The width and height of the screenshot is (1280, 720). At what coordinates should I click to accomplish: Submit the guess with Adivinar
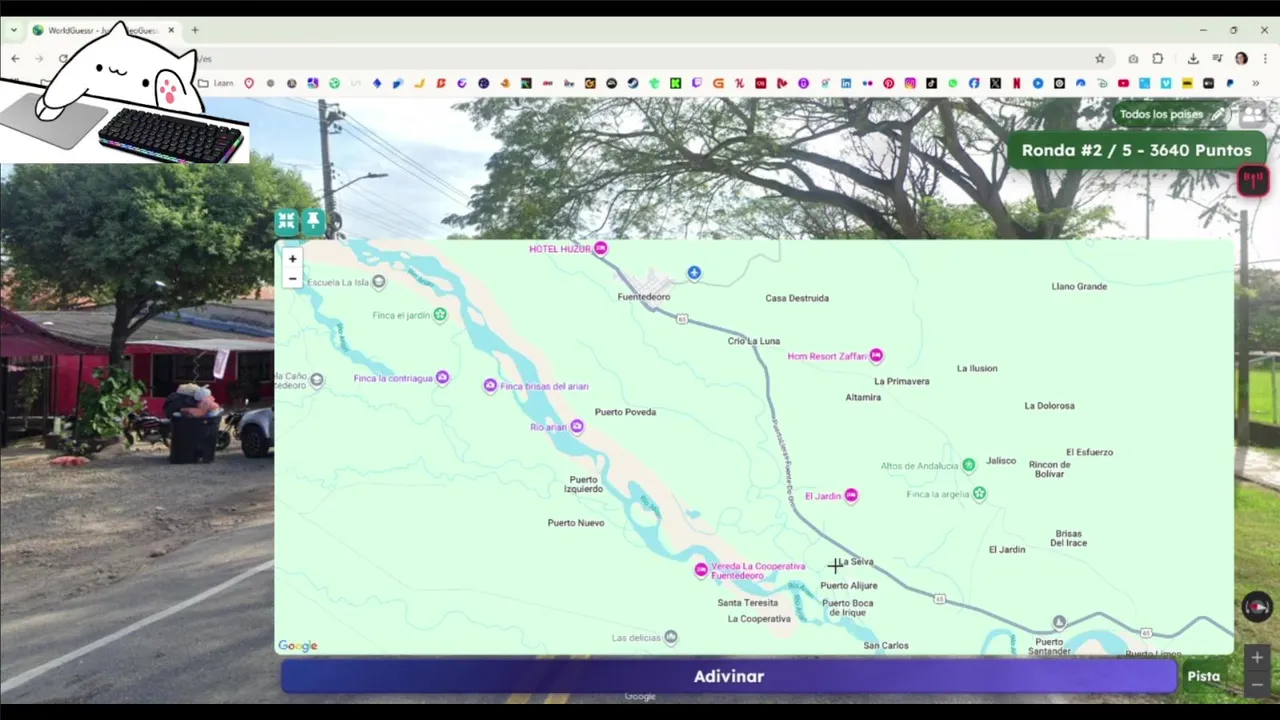pyautogui.click(x=728, y=676)
